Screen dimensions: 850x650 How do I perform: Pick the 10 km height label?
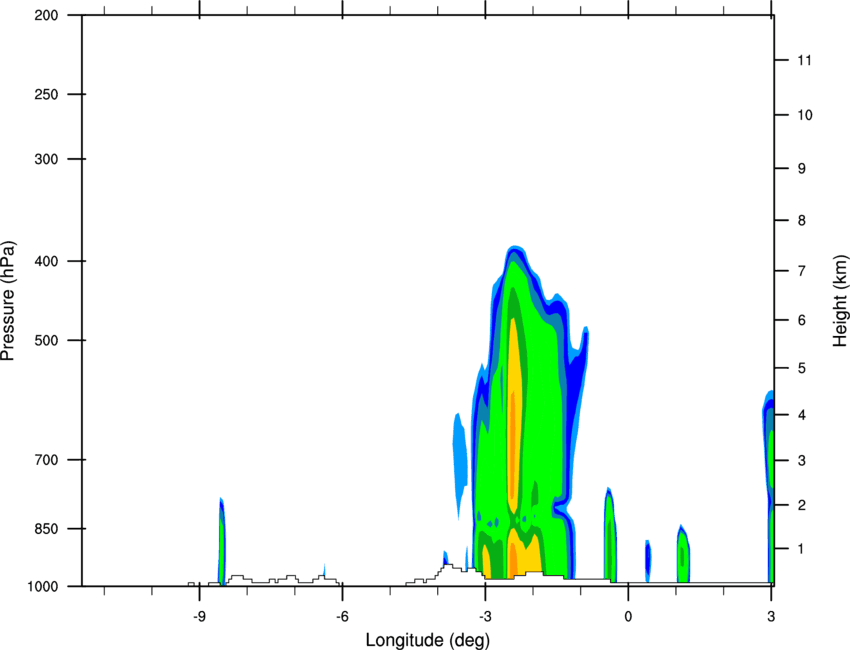coord(804,115)
